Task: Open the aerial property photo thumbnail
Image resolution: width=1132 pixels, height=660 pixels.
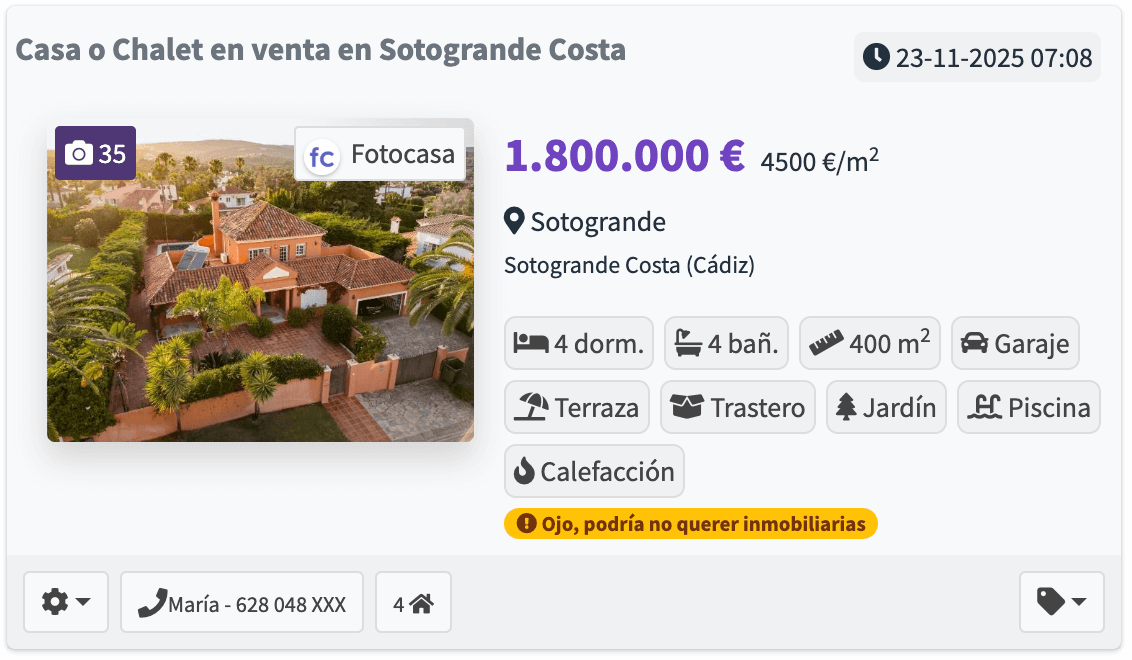Action: [x=260, y=300]
